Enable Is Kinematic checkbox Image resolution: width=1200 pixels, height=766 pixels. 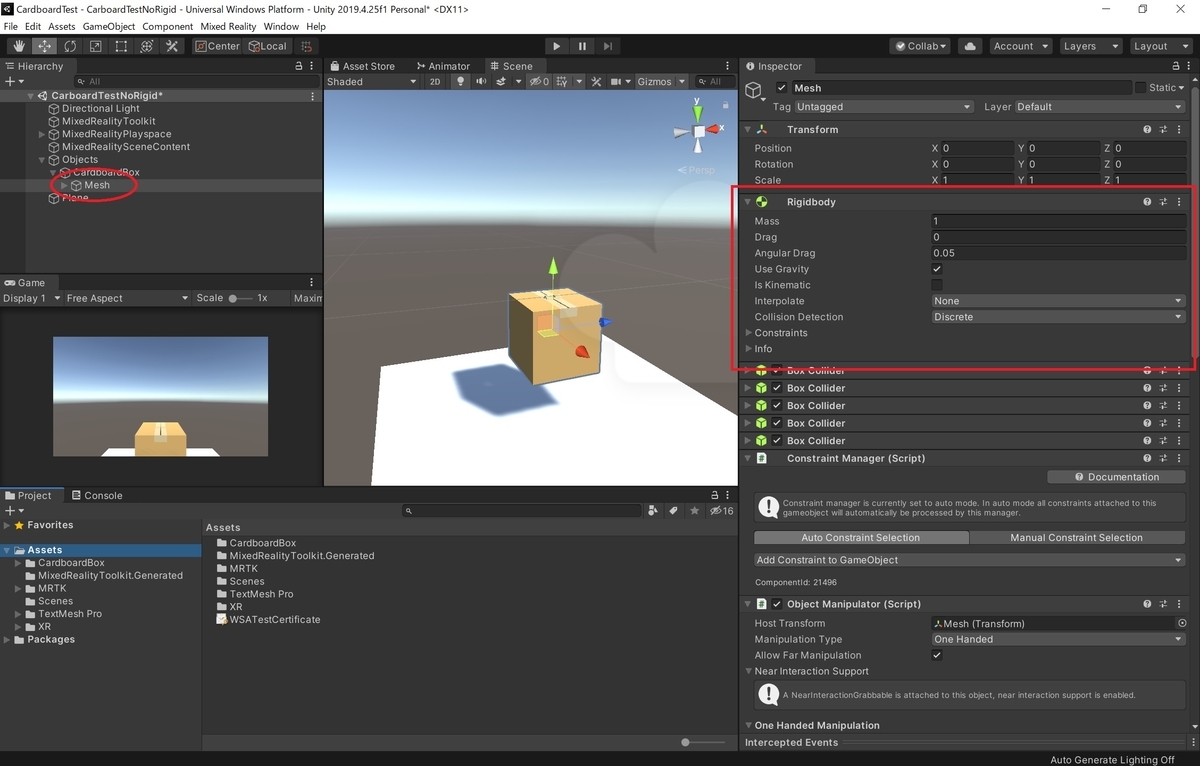point(937,285)
